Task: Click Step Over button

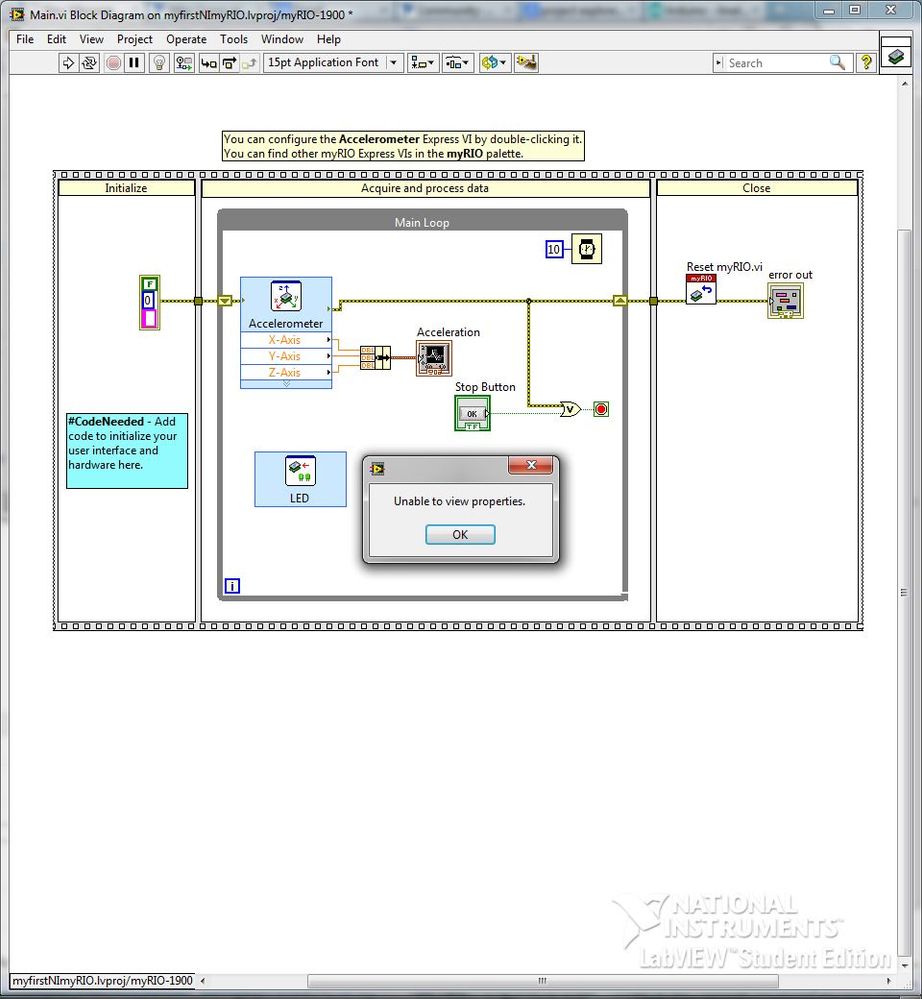Action: pyautogui.click(x=229, y=62)
